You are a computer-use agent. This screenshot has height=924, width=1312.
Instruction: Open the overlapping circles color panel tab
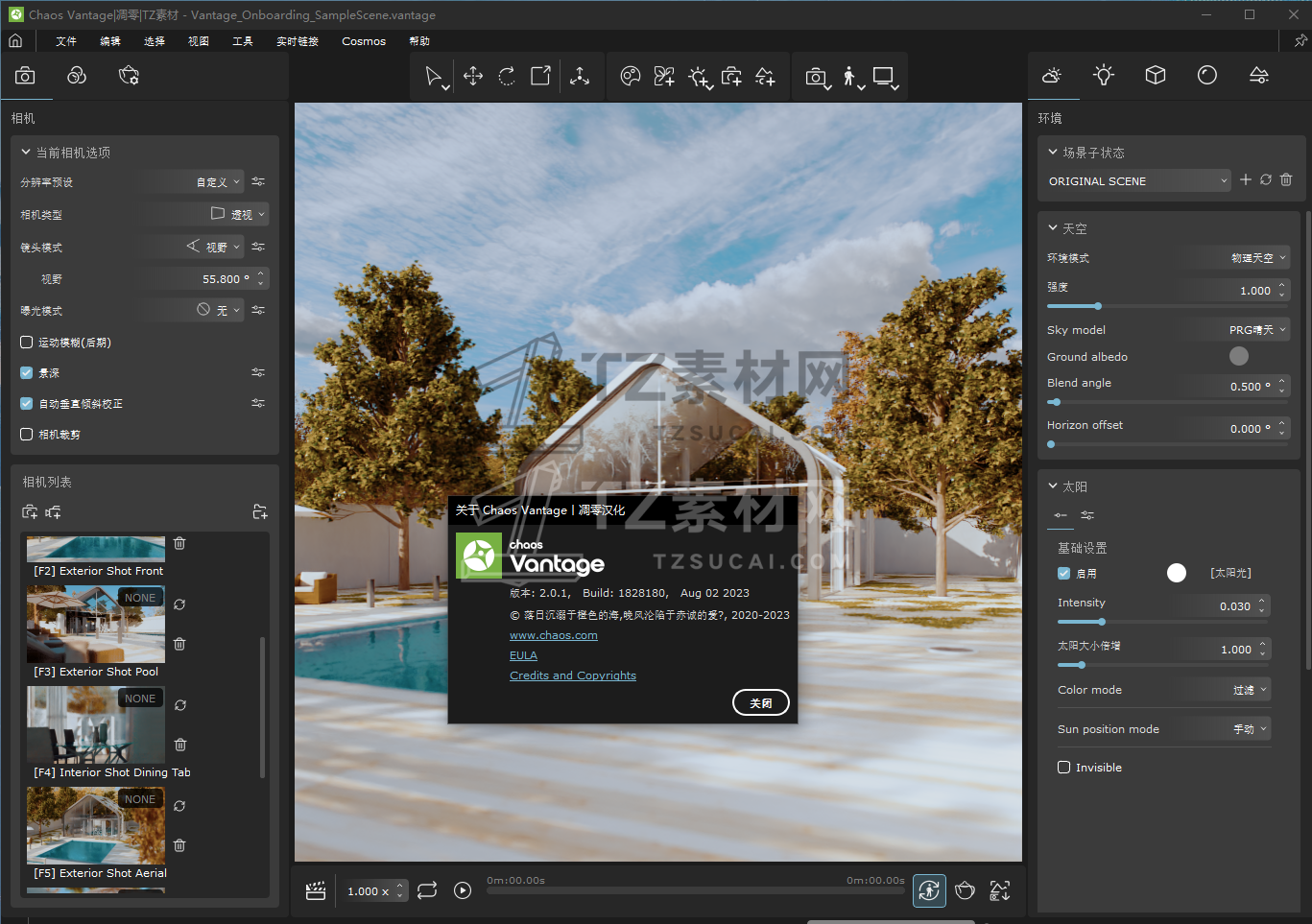pos(77,76)
